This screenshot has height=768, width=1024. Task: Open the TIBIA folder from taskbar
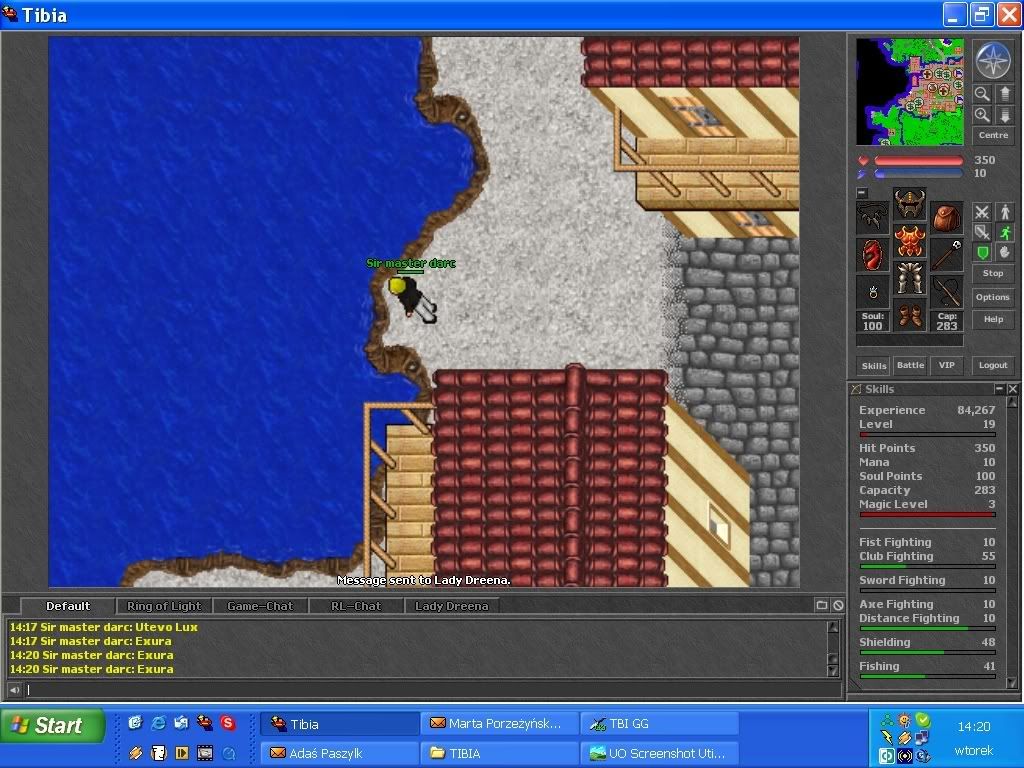pos(500,753)
